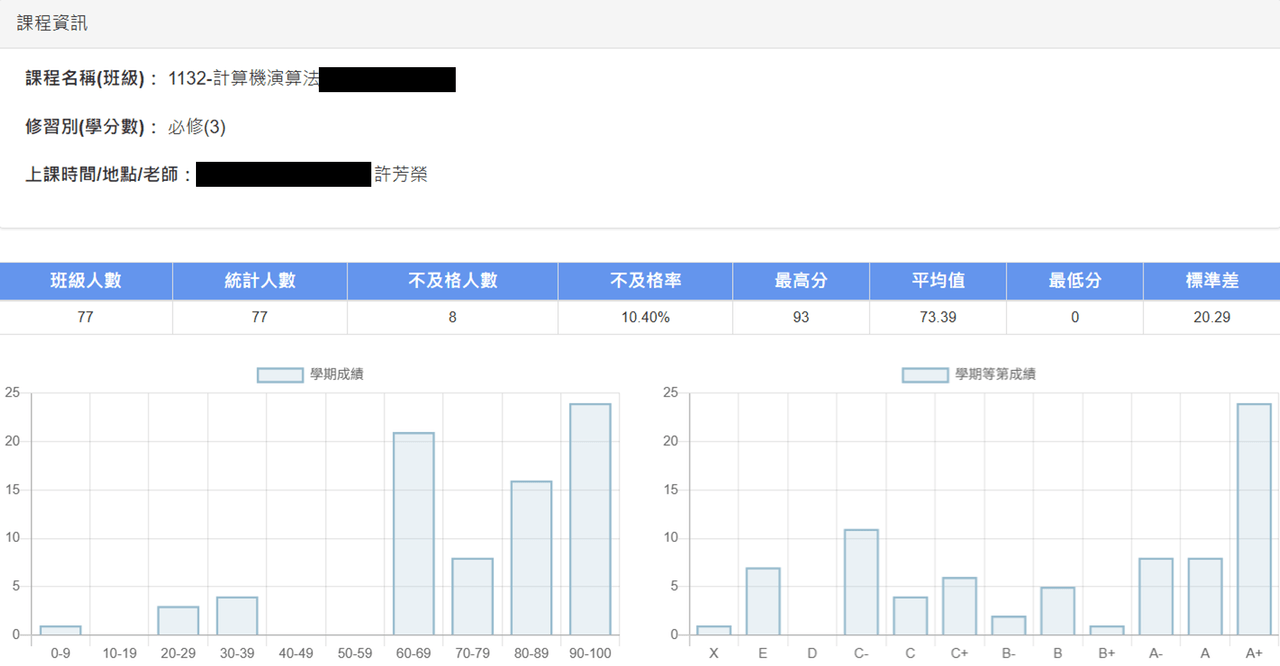This screenshot has width=1280, height=666.
Task: Click the C+ grade bar
Action: (x=960, y=606)
